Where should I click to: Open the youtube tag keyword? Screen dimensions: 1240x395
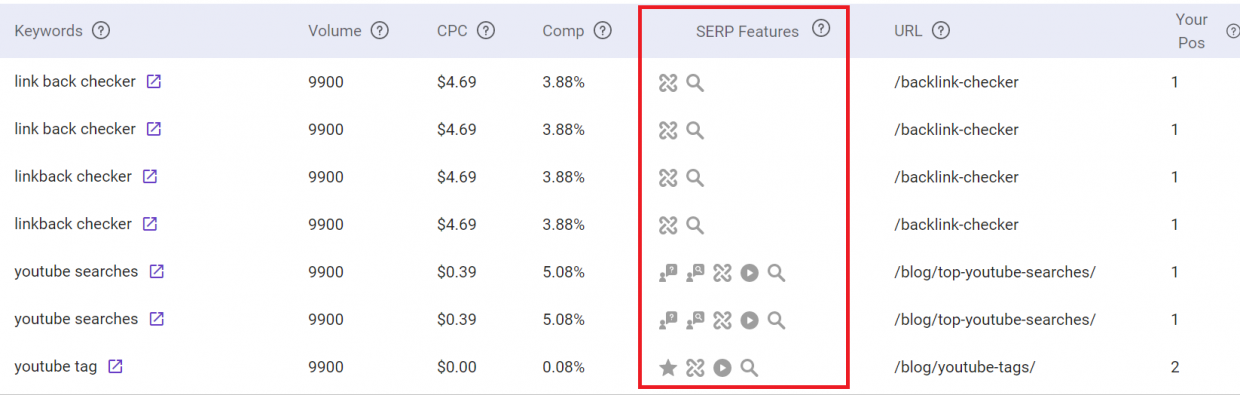click(56, 367)
